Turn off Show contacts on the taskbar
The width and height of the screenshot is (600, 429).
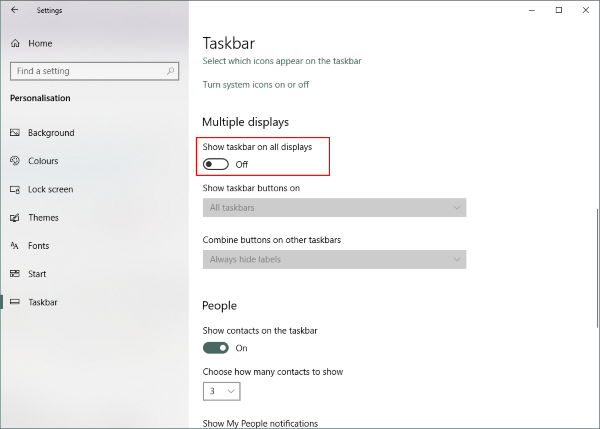pyautogui.click(x=216, y=348)
